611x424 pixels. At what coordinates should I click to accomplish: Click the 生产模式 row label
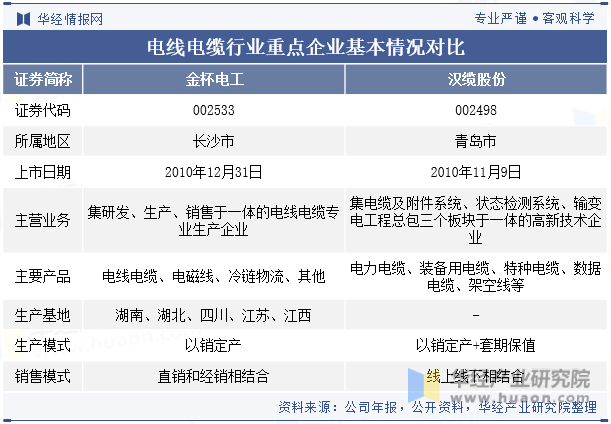click(x=43, y=345)
